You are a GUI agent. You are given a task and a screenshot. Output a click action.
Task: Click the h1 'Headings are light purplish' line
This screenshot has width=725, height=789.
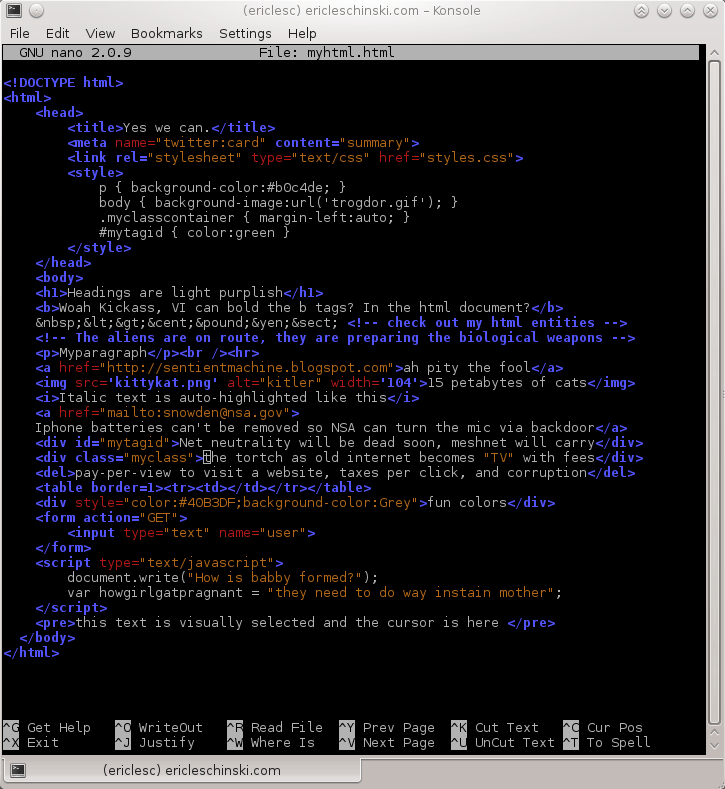tap(179, 293)
